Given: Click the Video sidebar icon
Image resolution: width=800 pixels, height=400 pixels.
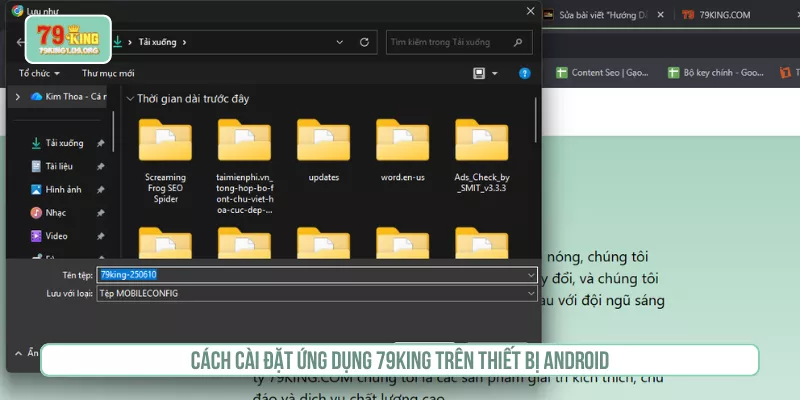Looking at the screenshot, I should click(36, 236).
